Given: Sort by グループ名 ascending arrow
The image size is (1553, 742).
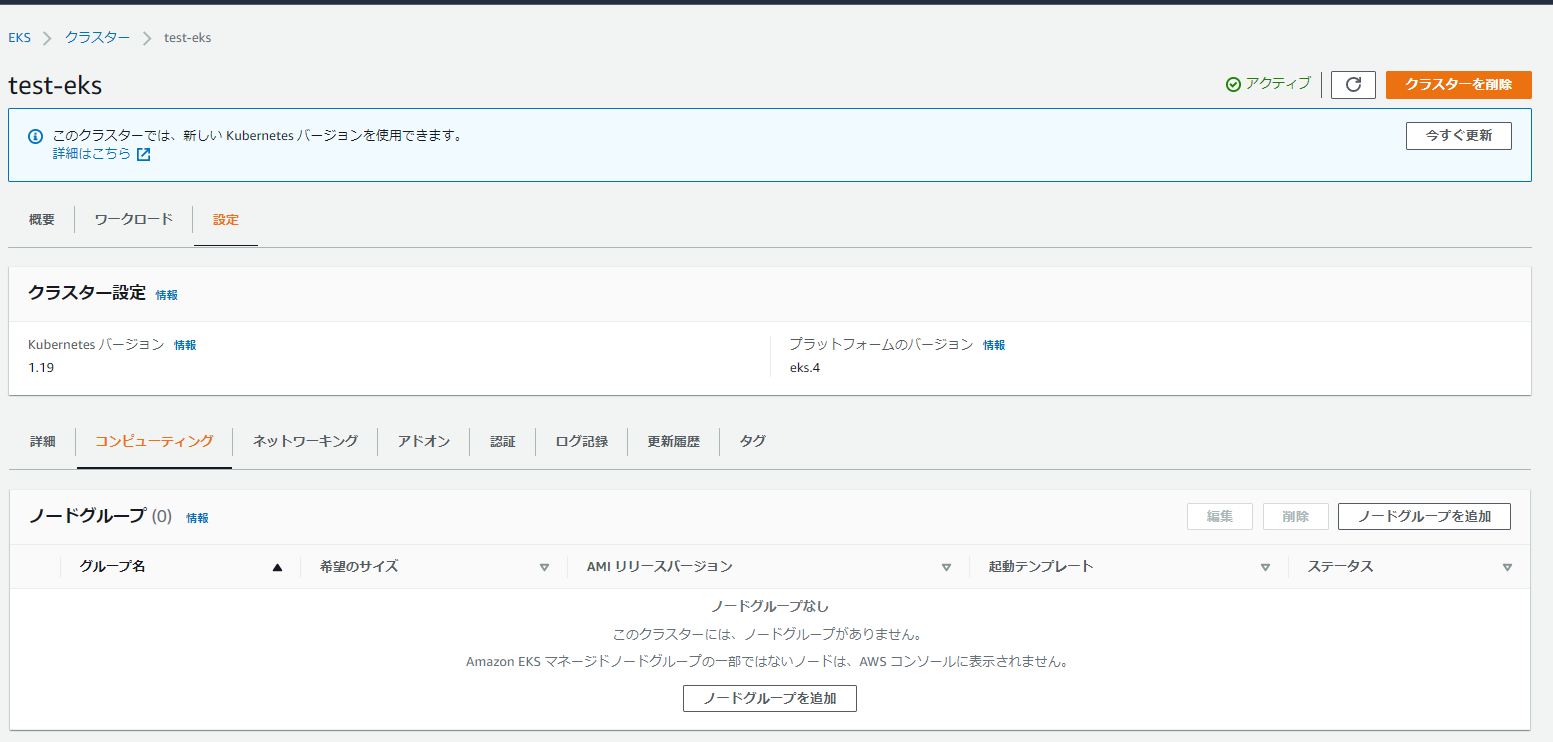Looking at the screenshot, I should click(x=277, y=567).
